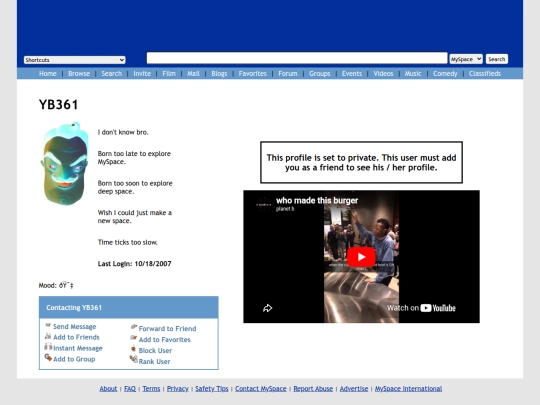Click the Add to Favorites link
The width and height of the screenshot is (540, 405).
165,340
